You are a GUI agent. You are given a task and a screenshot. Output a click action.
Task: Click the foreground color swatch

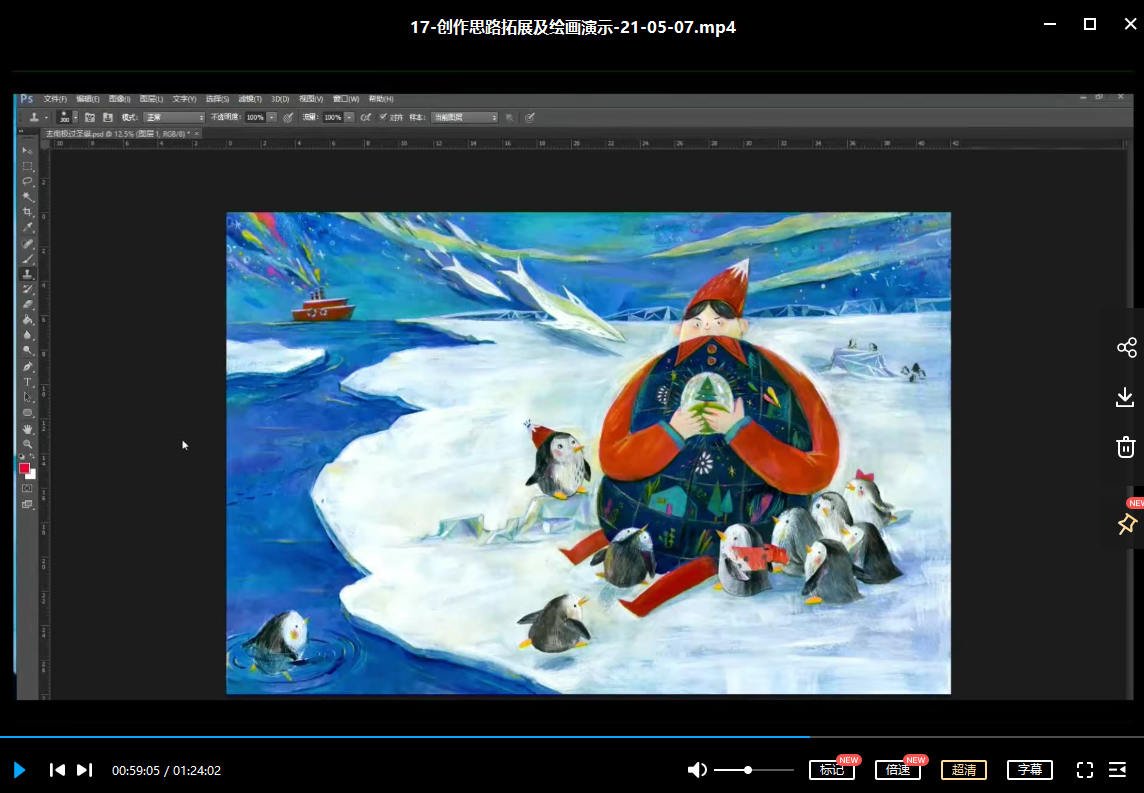pos(24,467)
